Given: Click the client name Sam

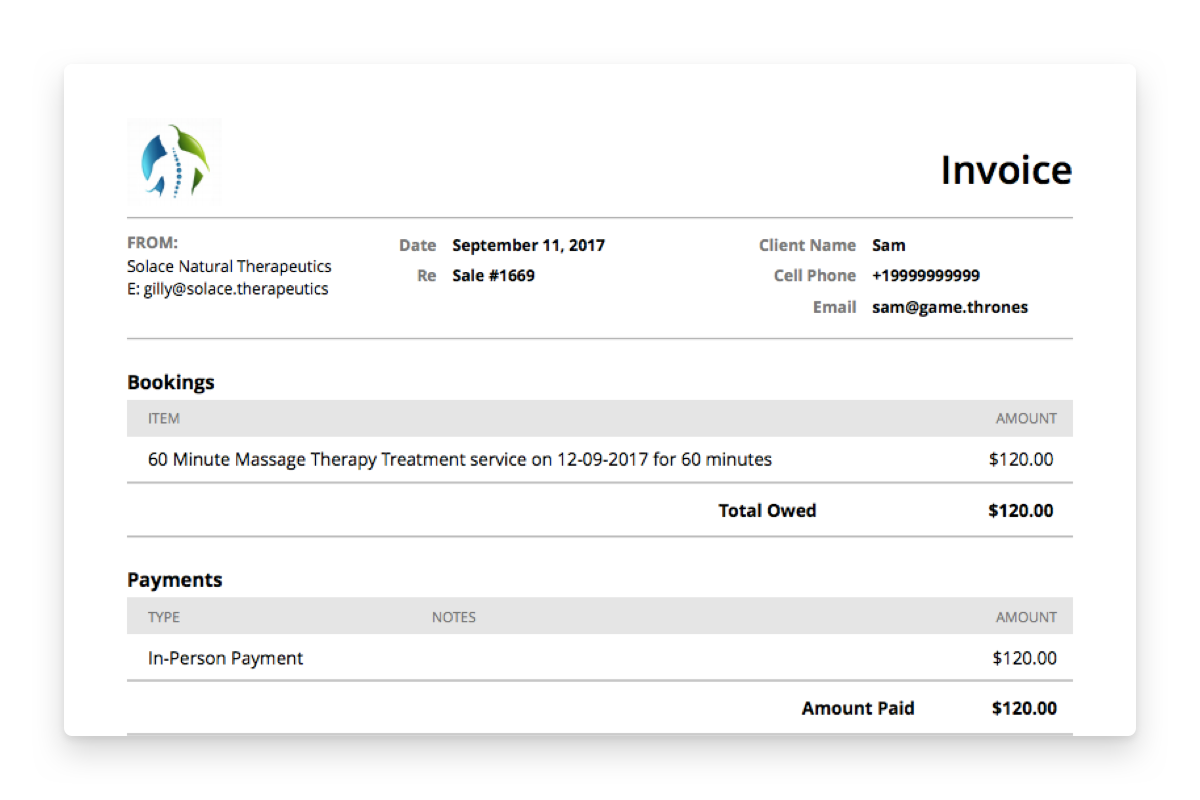Looking at the screenshot, I should [x=888, y=245].
